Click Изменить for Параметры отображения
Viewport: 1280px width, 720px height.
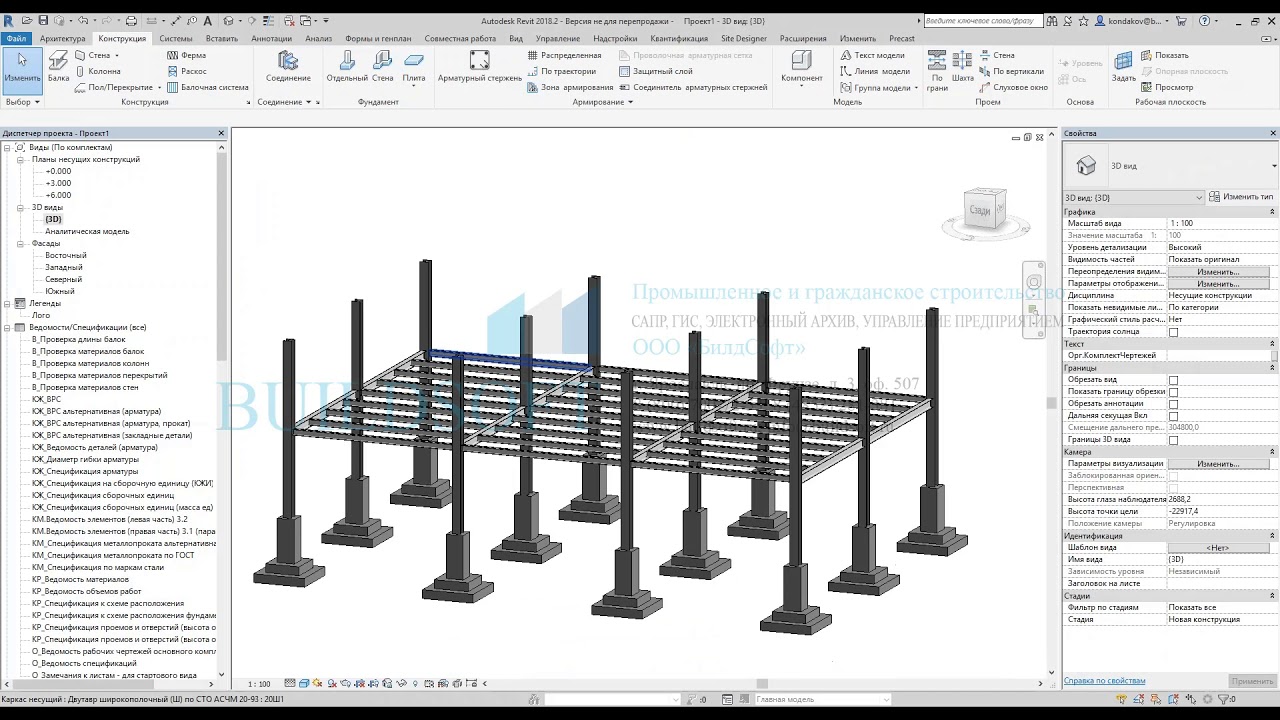click(x=1218, y=284)
